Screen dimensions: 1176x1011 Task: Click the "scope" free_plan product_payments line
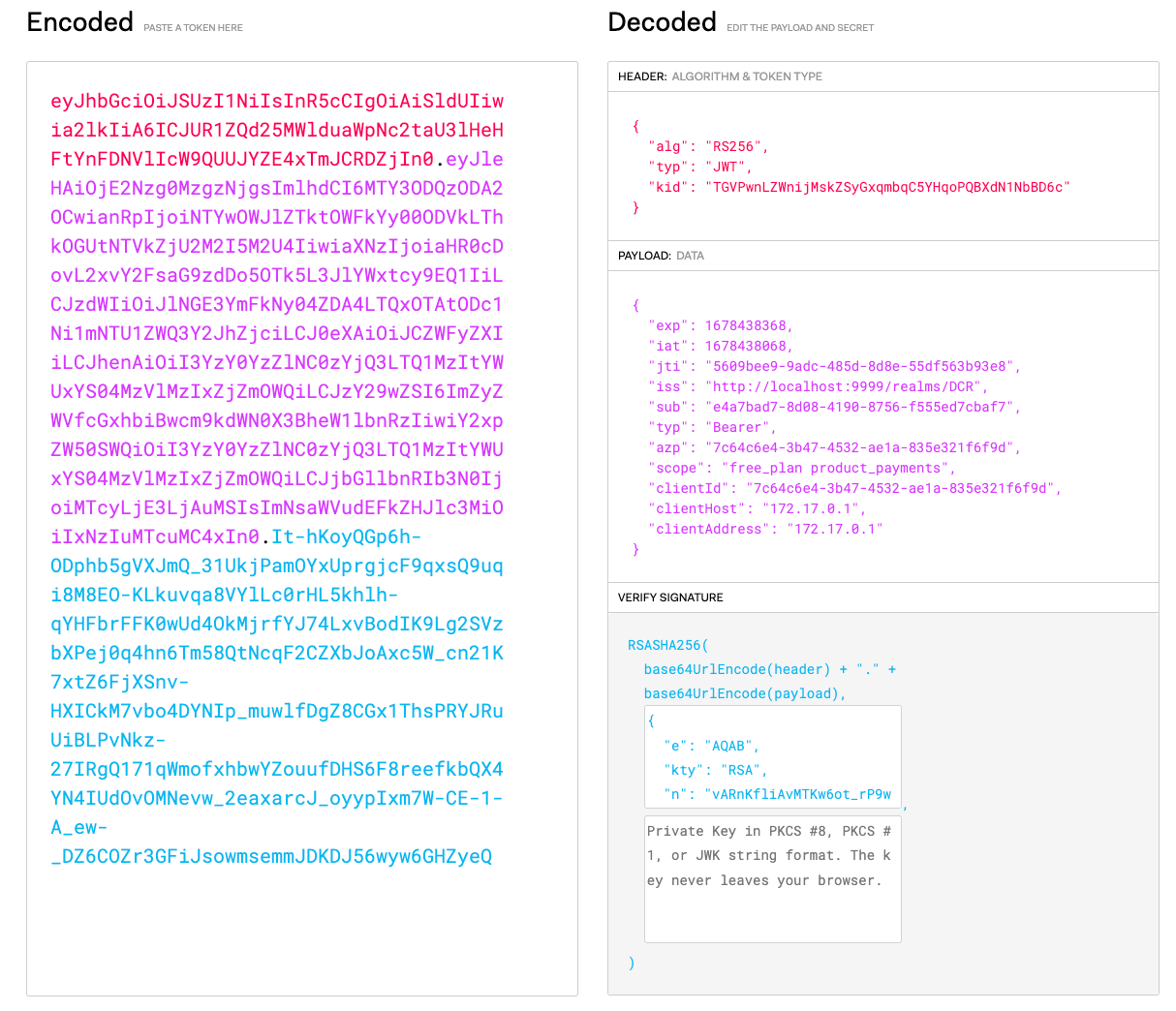pyautogui.click(x=802, y=469)
